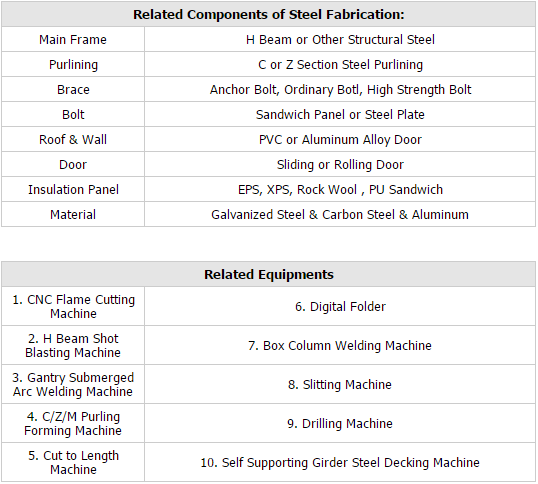Click 'C or Z Section Steel Purlining'

(340, 65)
